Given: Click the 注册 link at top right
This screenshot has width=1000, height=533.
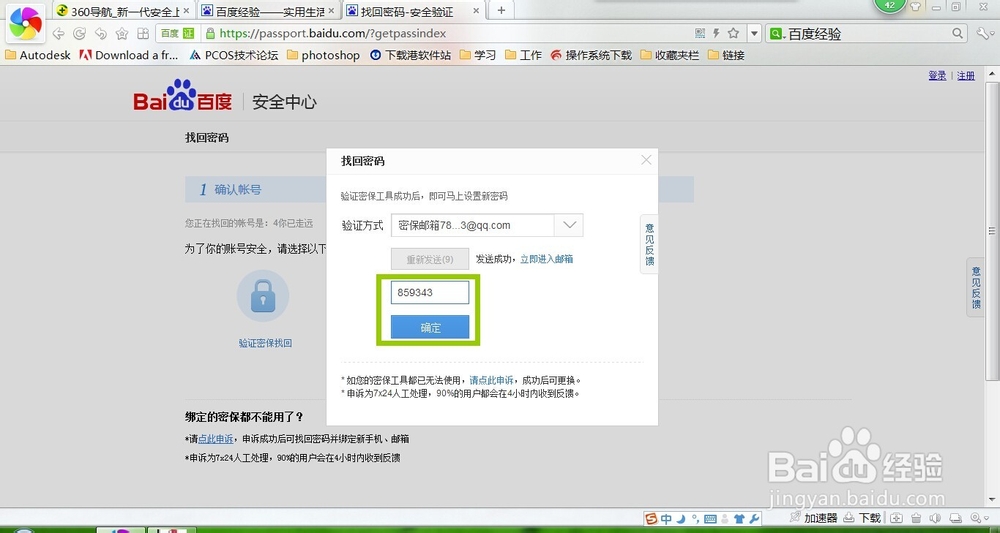Looking at the screenshot, I should tap(966, 76).
